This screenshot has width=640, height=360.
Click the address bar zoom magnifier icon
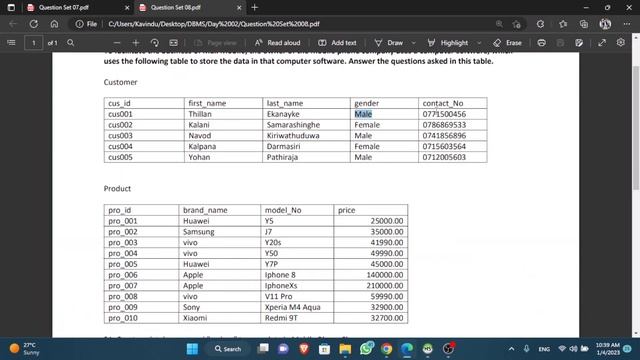click(x=499, y=24)
